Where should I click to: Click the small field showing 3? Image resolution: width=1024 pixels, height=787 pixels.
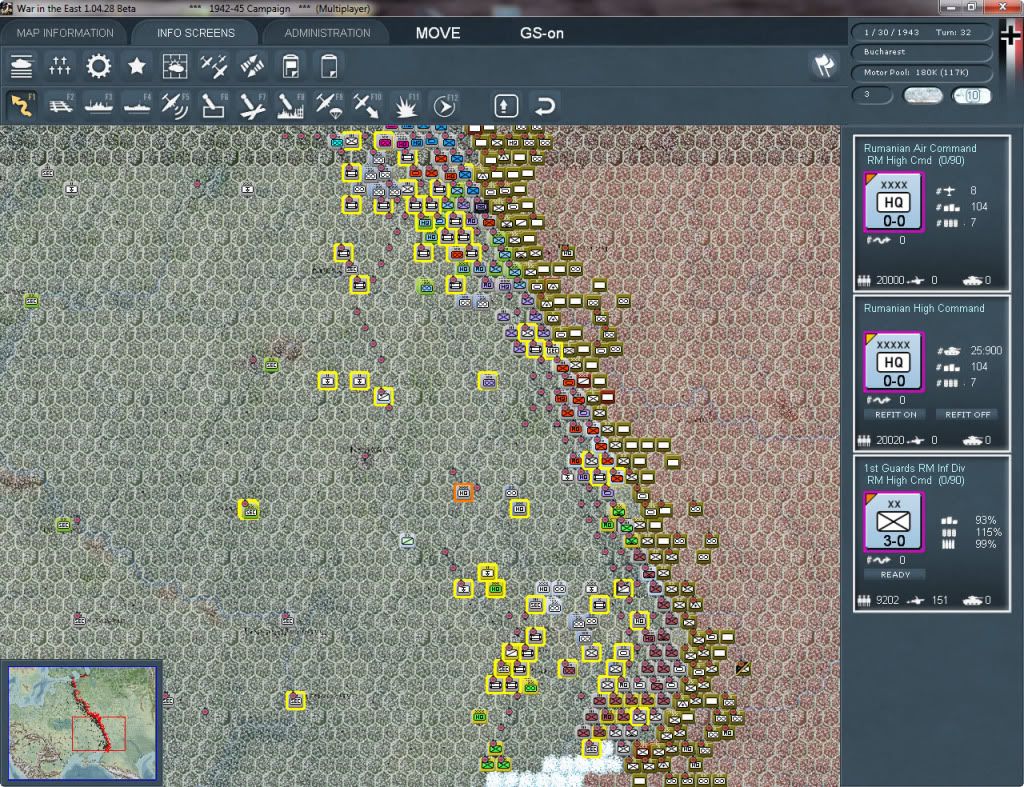(x=872, y=95)
